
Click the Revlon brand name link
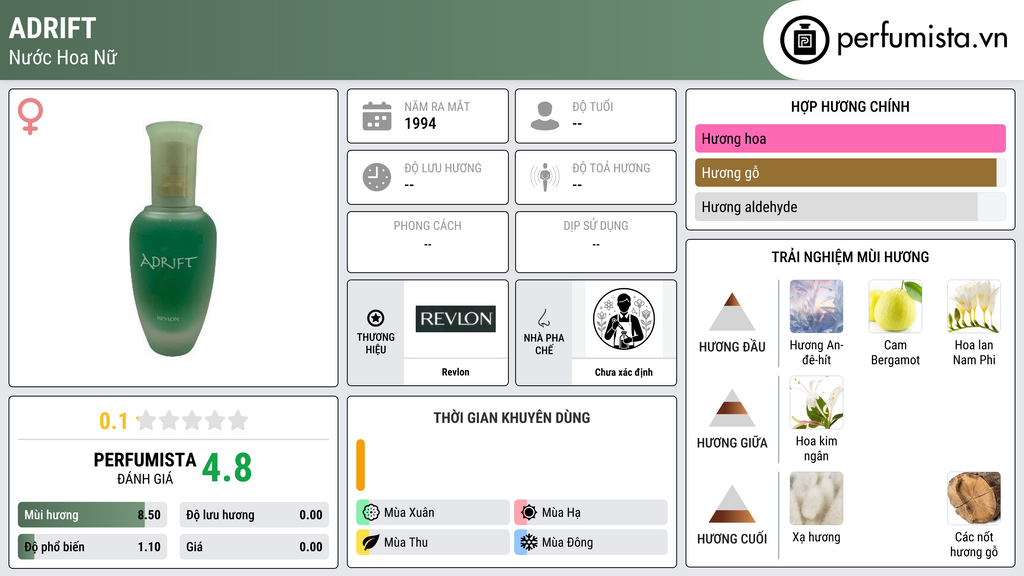click(x=455, y=372)
